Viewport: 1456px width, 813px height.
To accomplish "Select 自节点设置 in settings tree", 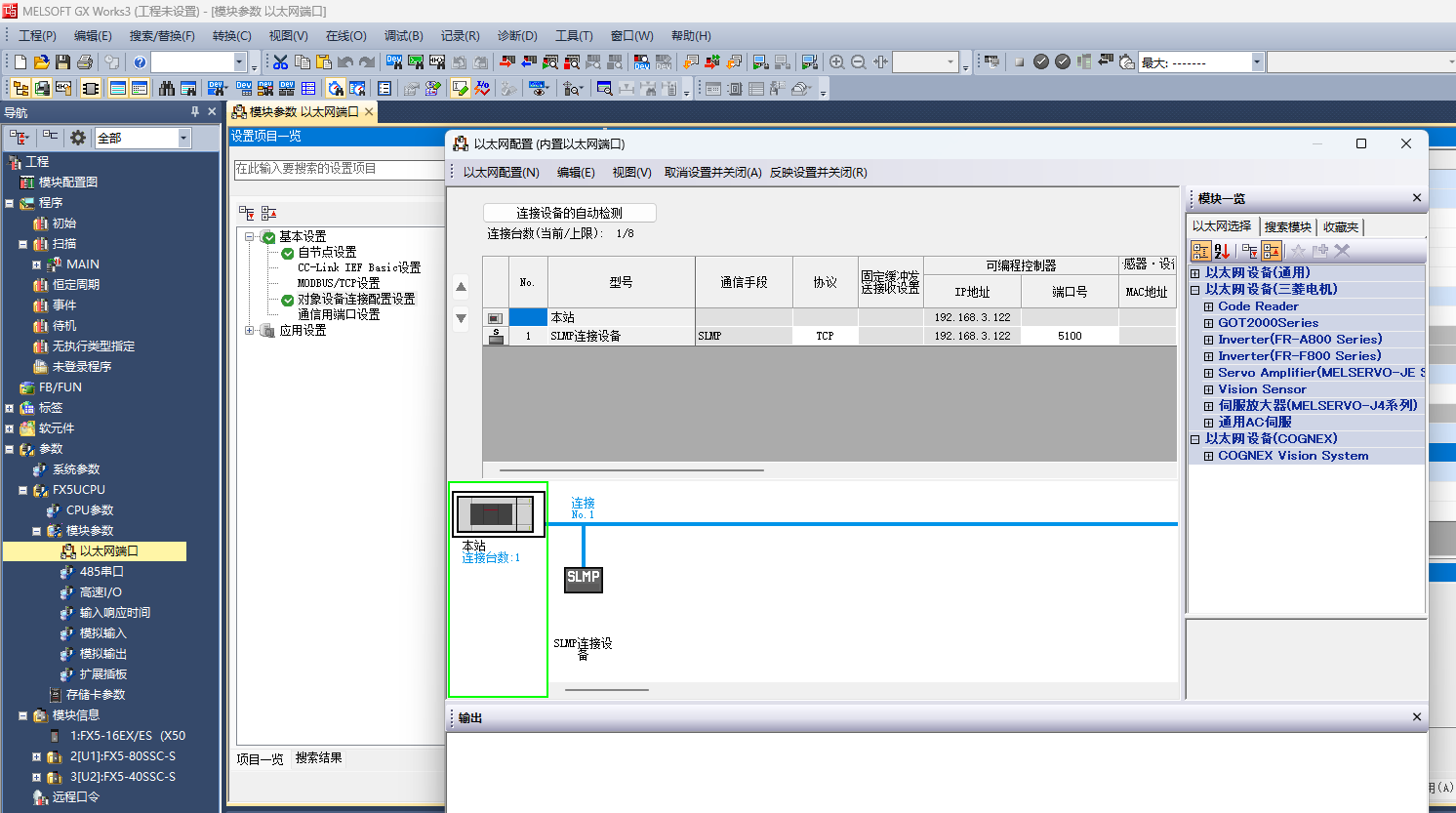I will (327, 252).
